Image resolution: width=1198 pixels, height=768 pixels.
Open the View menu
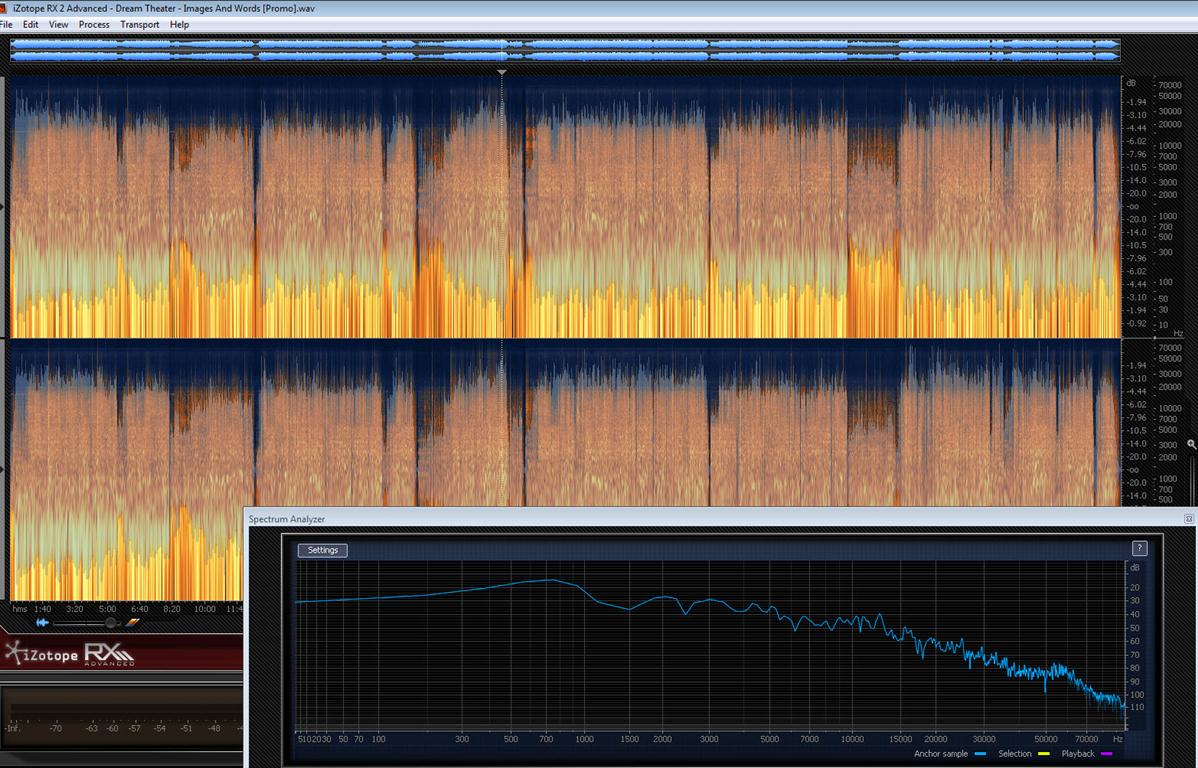coord(59,24)
